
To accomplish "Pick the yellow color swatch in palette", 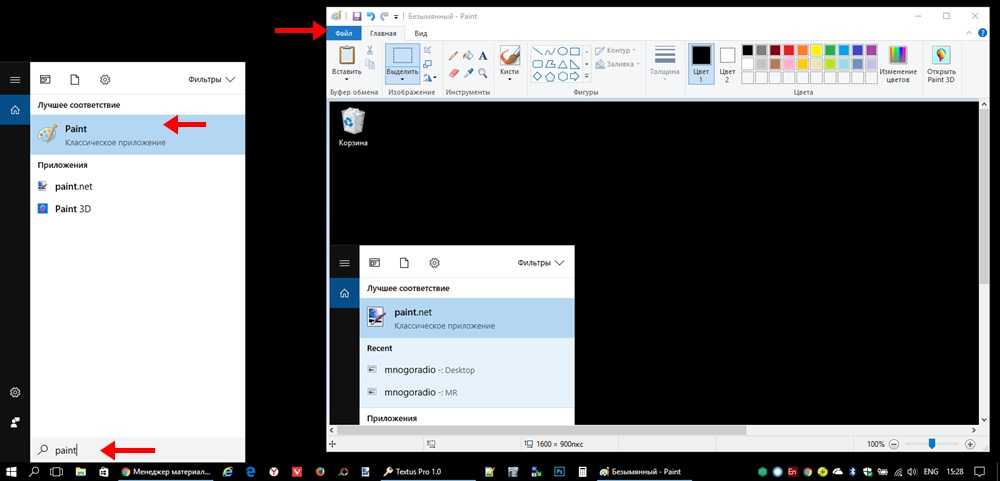I will pyautogui.click(x=816, y=50).
